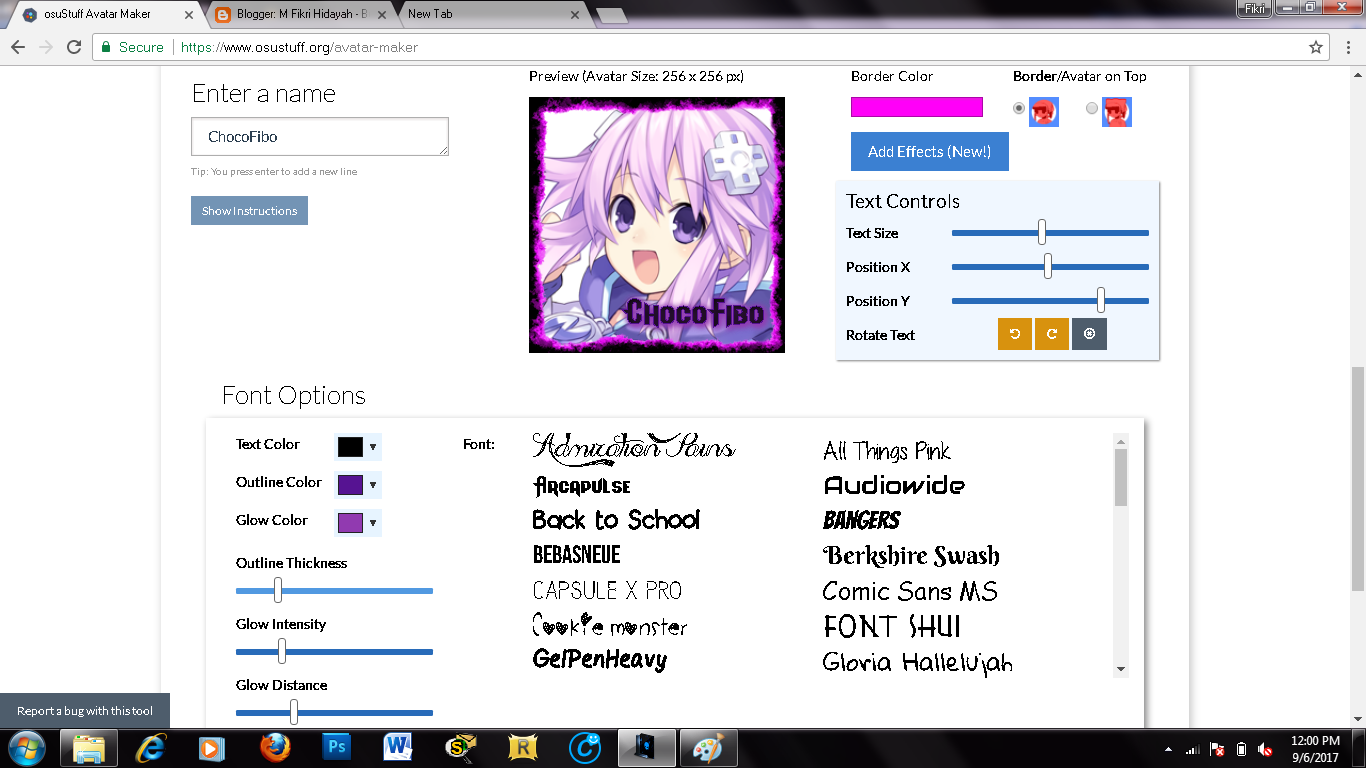Rotate the text counterclockwise
This screenshot has width=1366, height=768.
tap(1014, 333)
